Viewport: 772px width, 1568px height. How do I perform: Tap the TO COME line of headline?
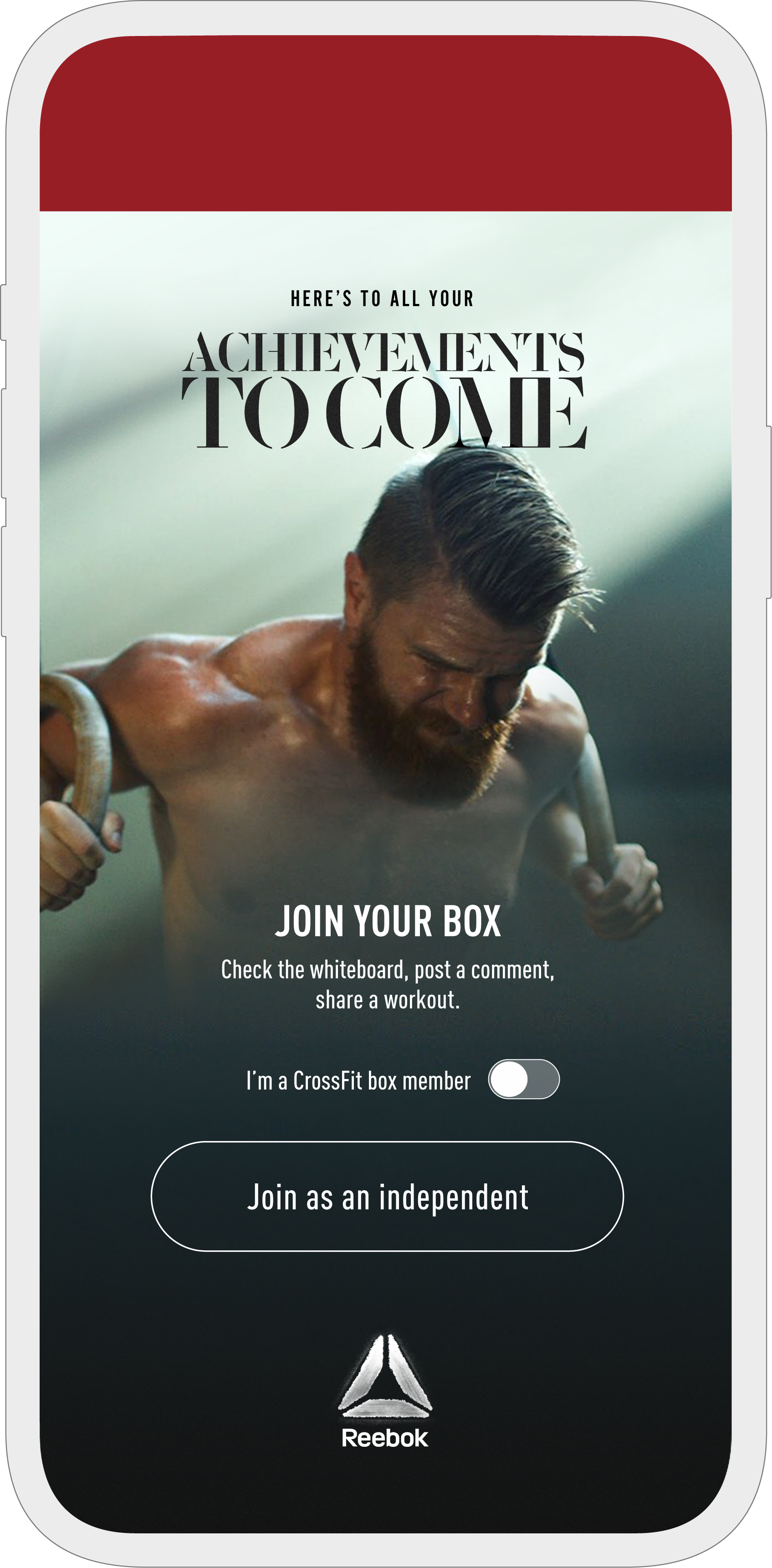[384, 413]
